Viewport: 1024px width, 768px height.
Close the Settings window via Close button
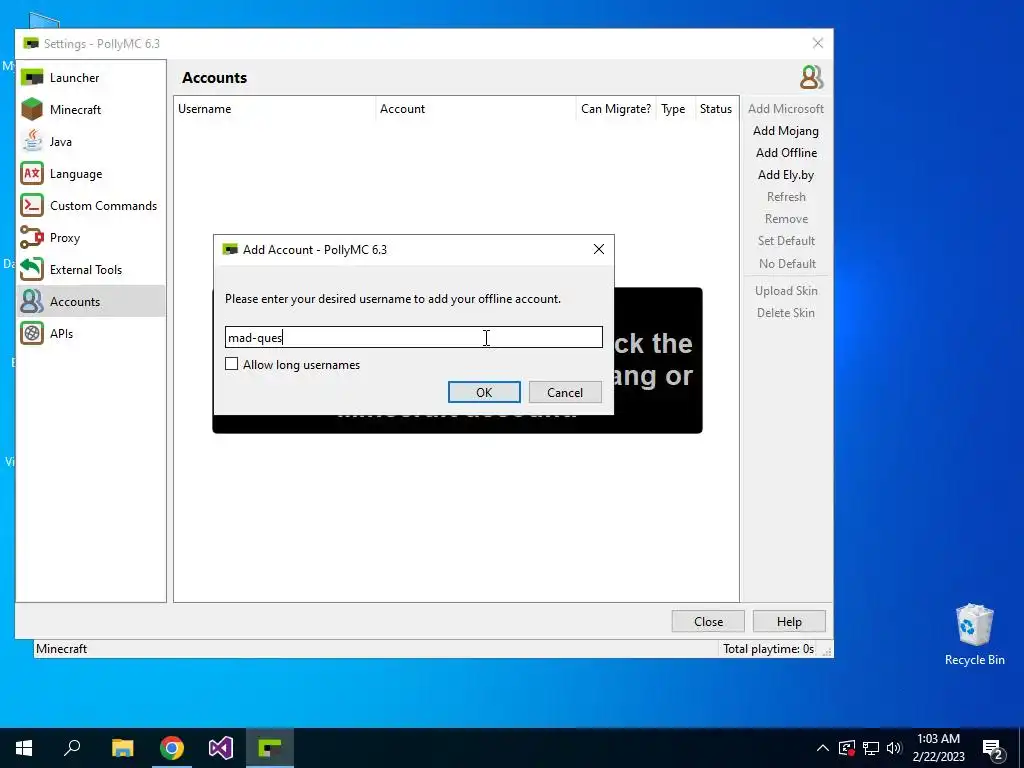708,622
